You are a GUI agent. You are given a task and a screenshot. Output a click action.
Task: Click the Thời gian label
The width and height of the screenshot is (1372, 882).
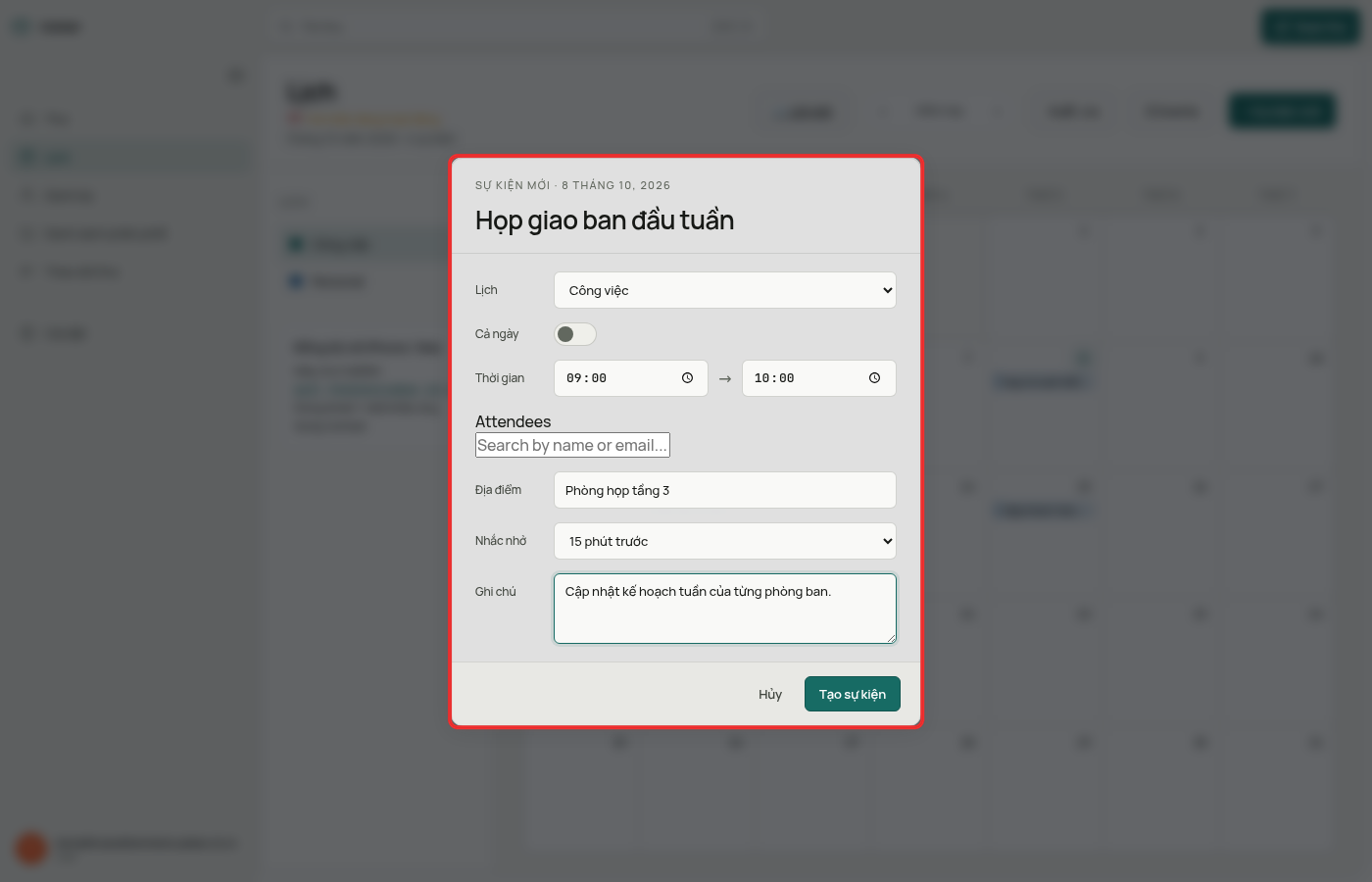[x=500, y=378]
